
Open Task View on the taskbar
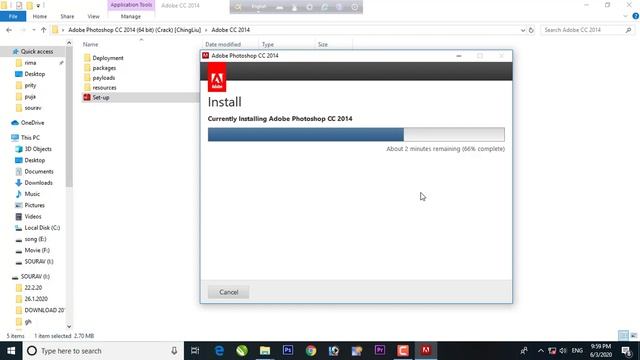pyautogui.click(x=195, y=351)
